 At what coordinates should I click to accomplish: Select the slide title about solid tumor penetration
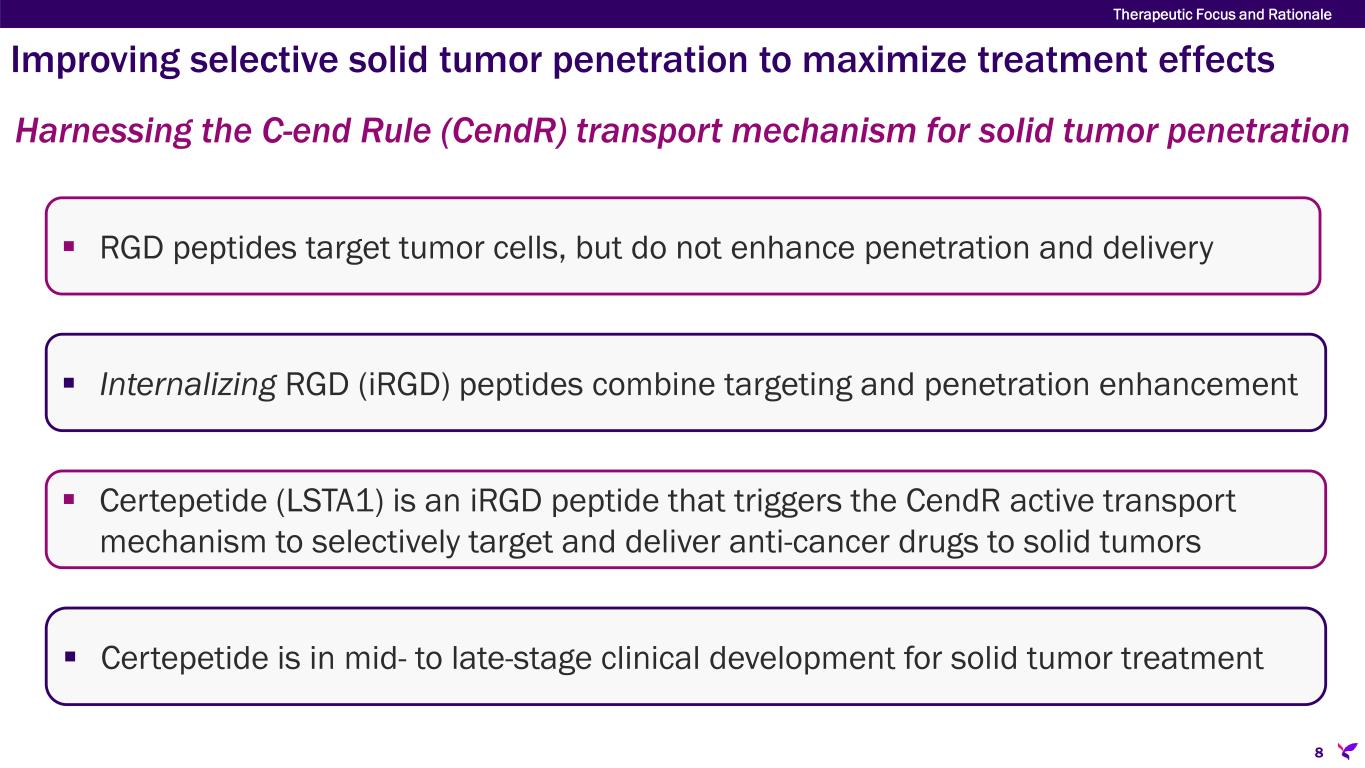tap(642, 62)
